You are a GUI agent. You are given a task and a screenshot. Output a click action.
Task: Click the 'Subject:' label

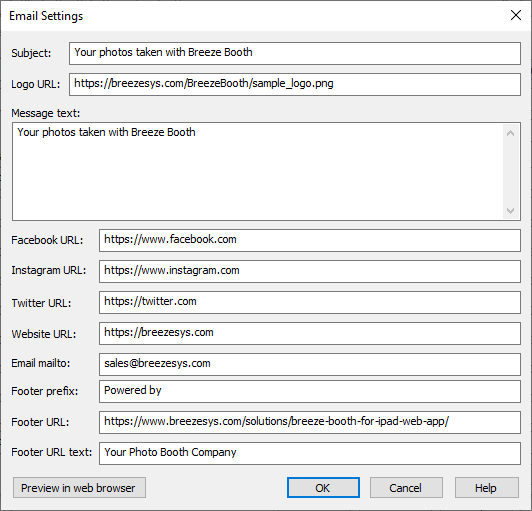point(31,53)
